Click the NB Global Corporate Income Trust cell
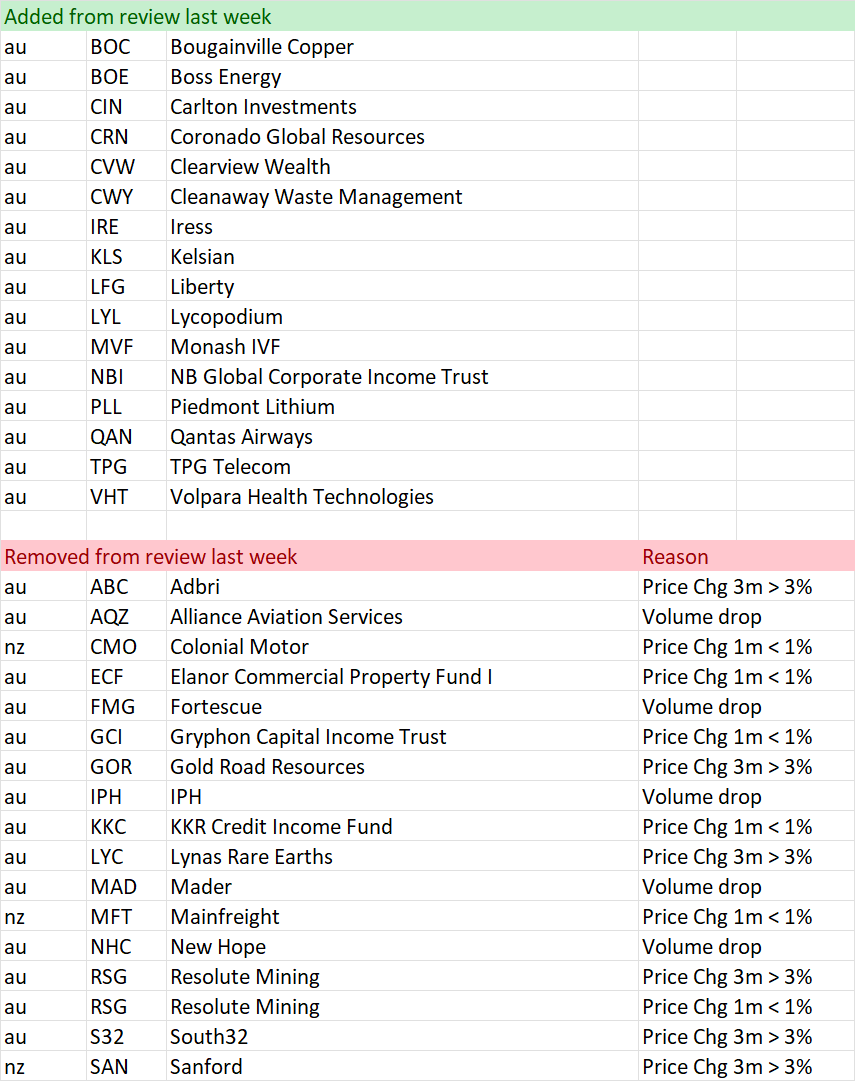This screenshot has height=1081, width=855. point(402,376)
